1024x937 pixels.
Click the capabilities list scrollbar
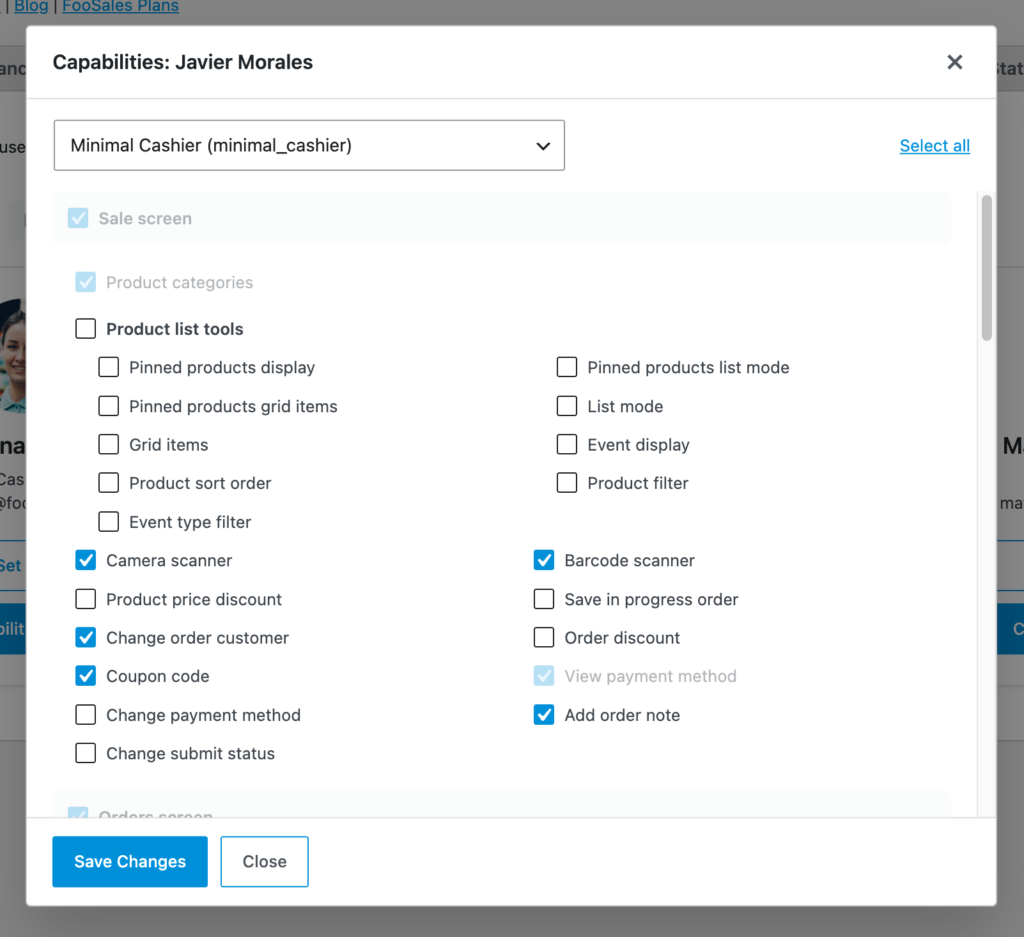[986, 268]
